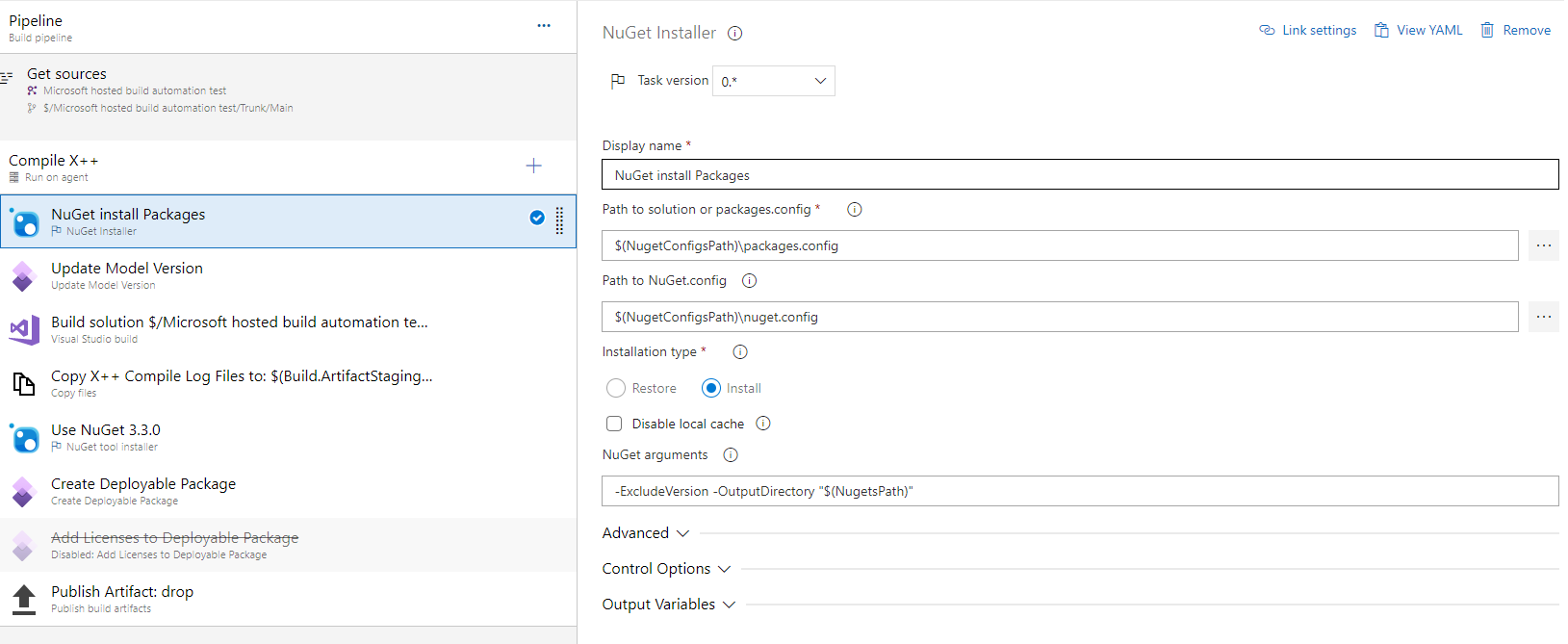Click the Update Model Version task icon

click(x=24, y=276)
